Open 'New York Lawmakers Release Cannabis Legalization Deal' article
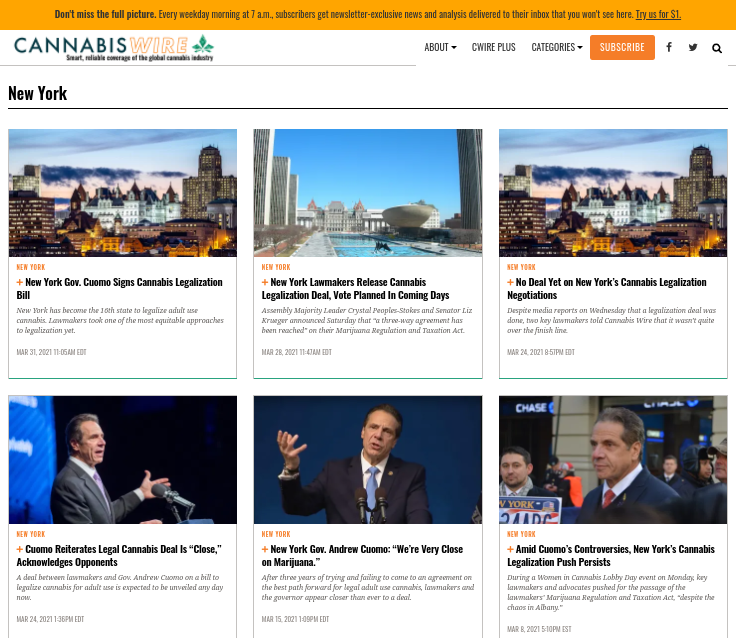This screenshot has height=638, width=736. tap(355, 289)
